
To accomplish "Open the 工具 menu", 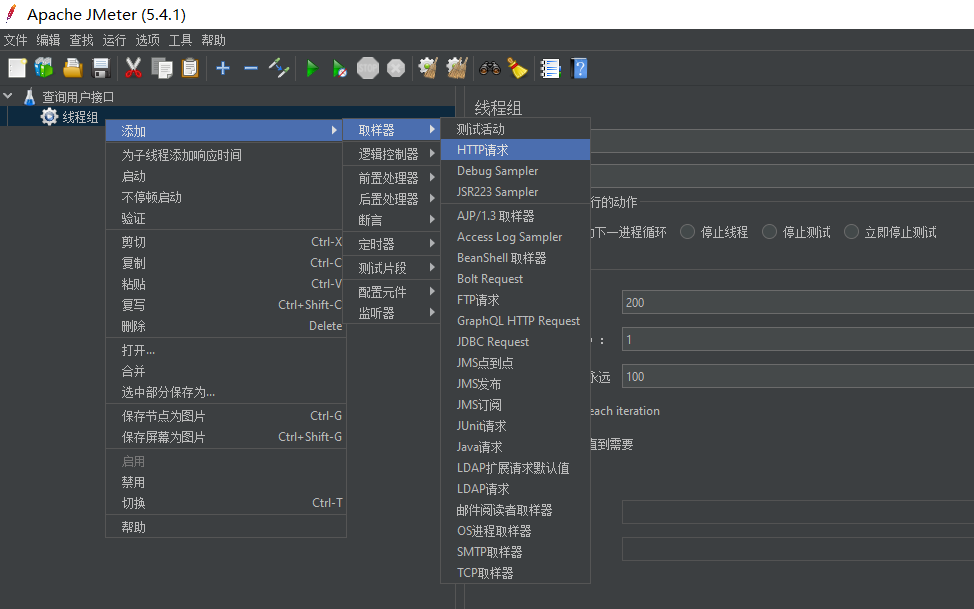I will (x=180, y=40).
